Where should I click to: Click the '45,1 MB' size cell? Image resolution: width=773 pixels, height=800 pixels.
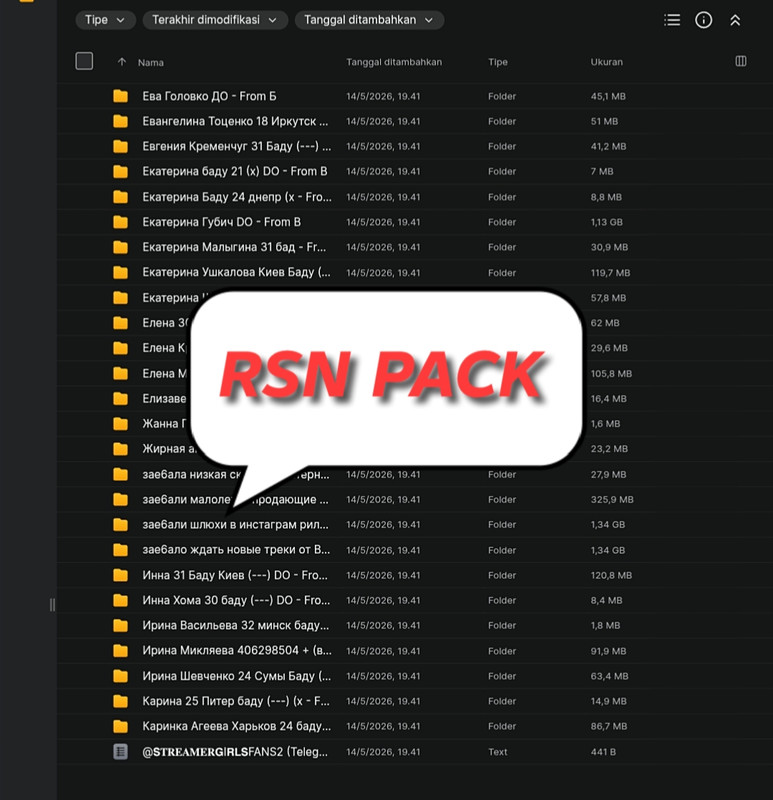pos(608,96)
